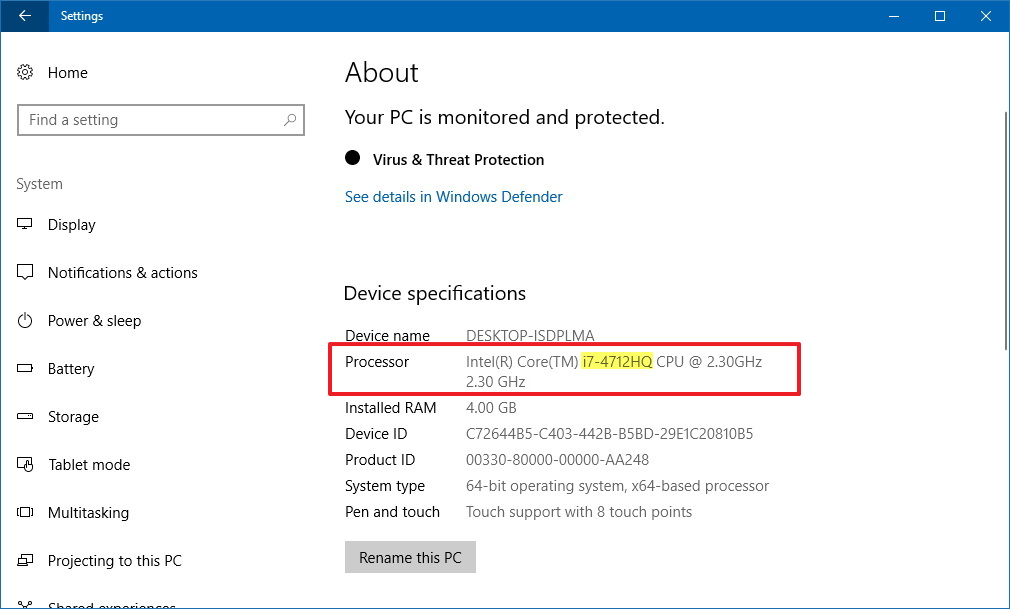Click the Rename this PC button
The width and height of the screenshot is (1010, 609).
coord(410,557)
